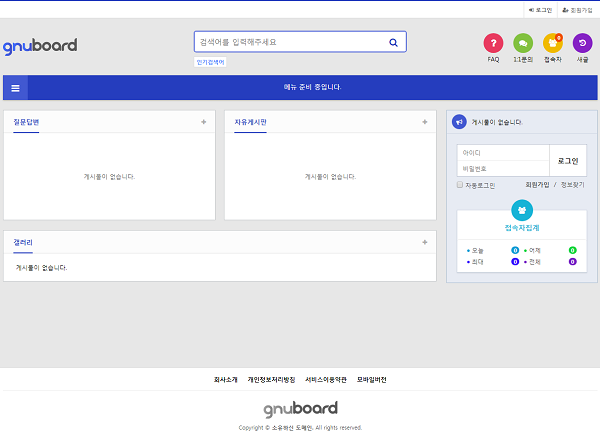
Task: Click the megaphone notice icon
Action: click(459, 122)
